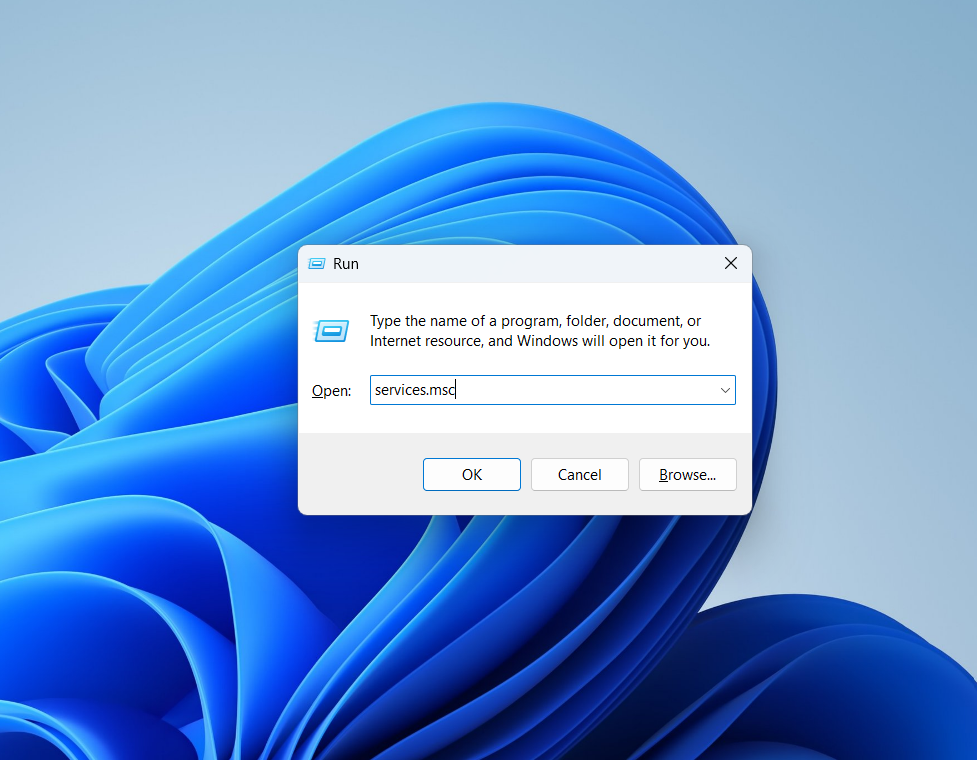Close the Run dialog window

click(731, 264)
